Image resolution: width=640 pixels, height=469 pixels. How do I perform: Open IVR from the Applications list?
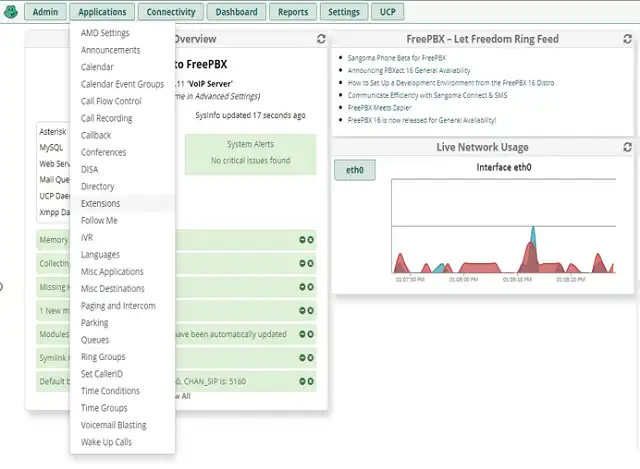87,238
